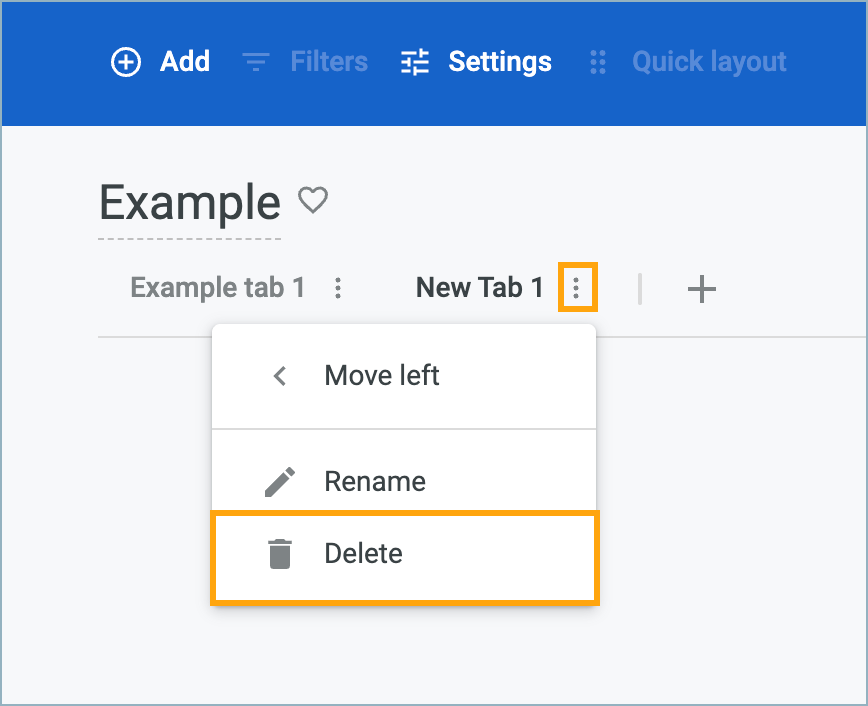Click the circled plus Add icon
The image size is (868, 706).
pos(125,62)
